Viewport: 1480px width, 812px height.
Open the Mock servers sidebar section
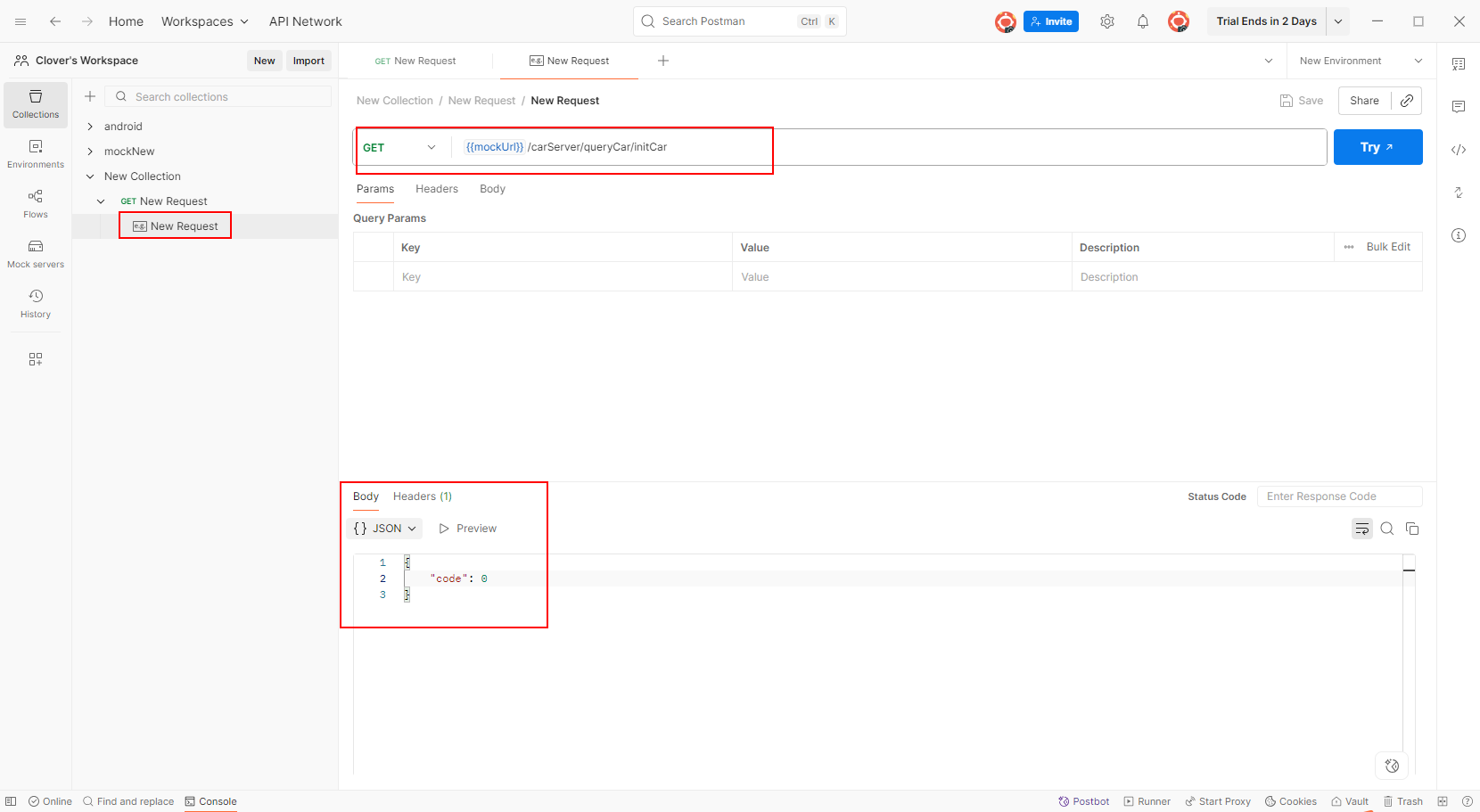click(x=36, y=254)
